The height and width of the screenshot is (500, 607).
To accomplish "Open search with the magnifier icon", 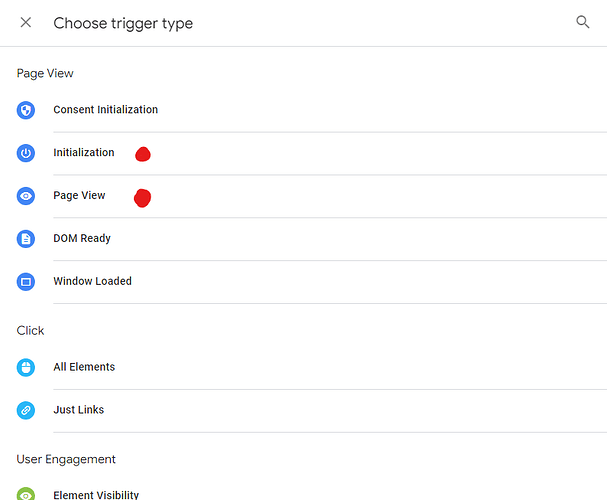I will click(x=583, y=22).
